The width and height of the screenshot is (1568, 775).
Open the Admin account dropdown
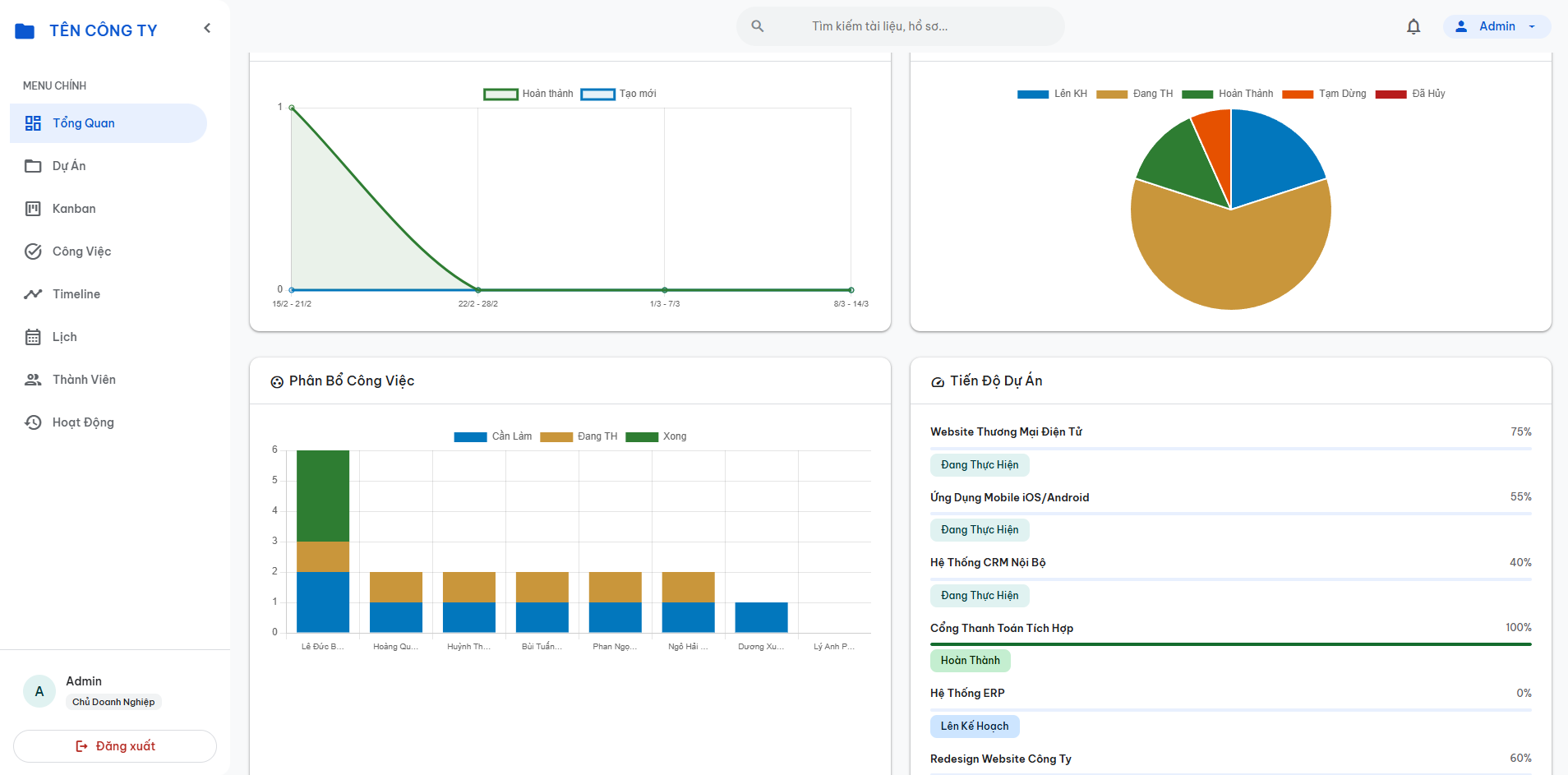pyautogui.click(x=1497, y=26)
